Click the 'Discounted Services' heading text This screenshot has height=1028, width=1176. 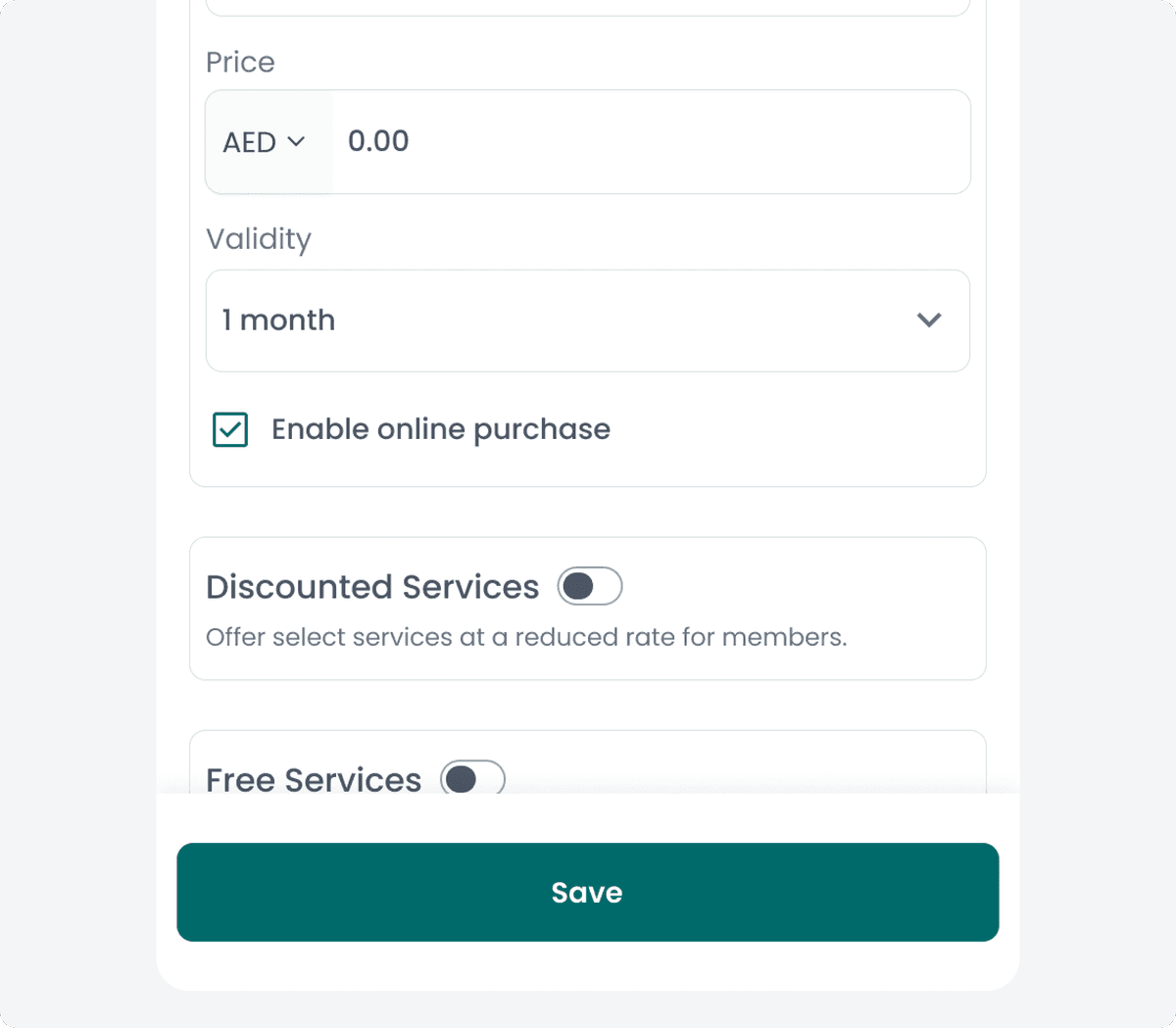tap(372, 586)
